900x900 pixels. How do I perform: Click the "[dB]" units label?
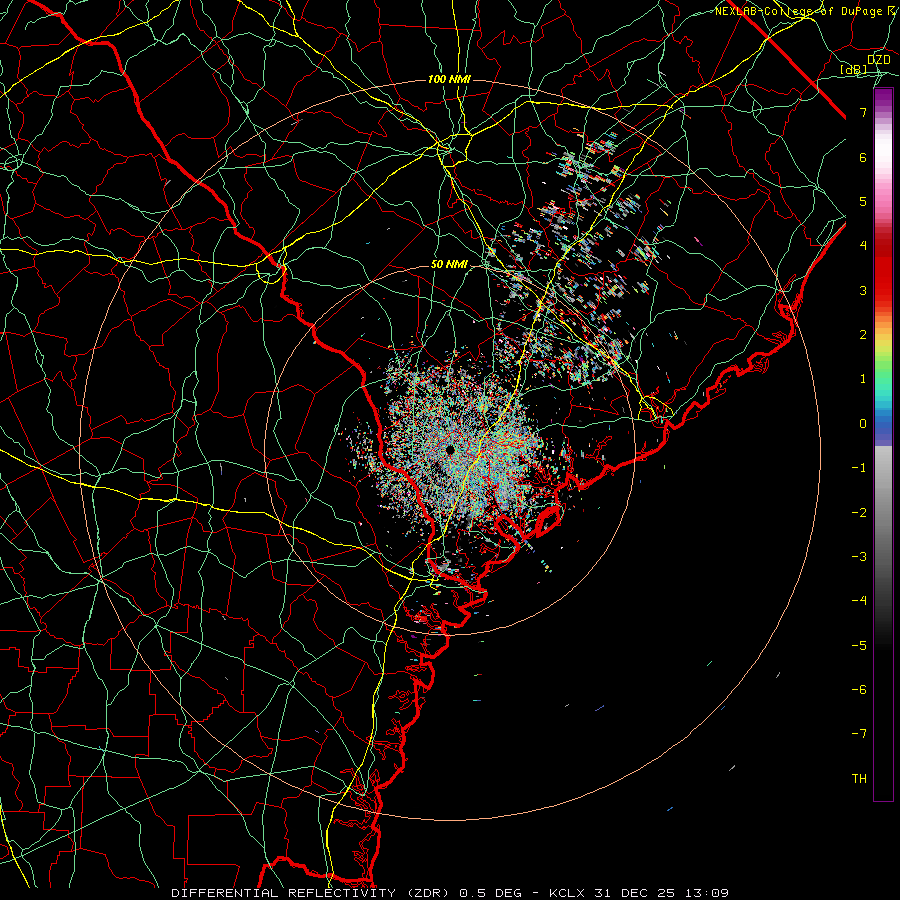[x=854, y=69]
